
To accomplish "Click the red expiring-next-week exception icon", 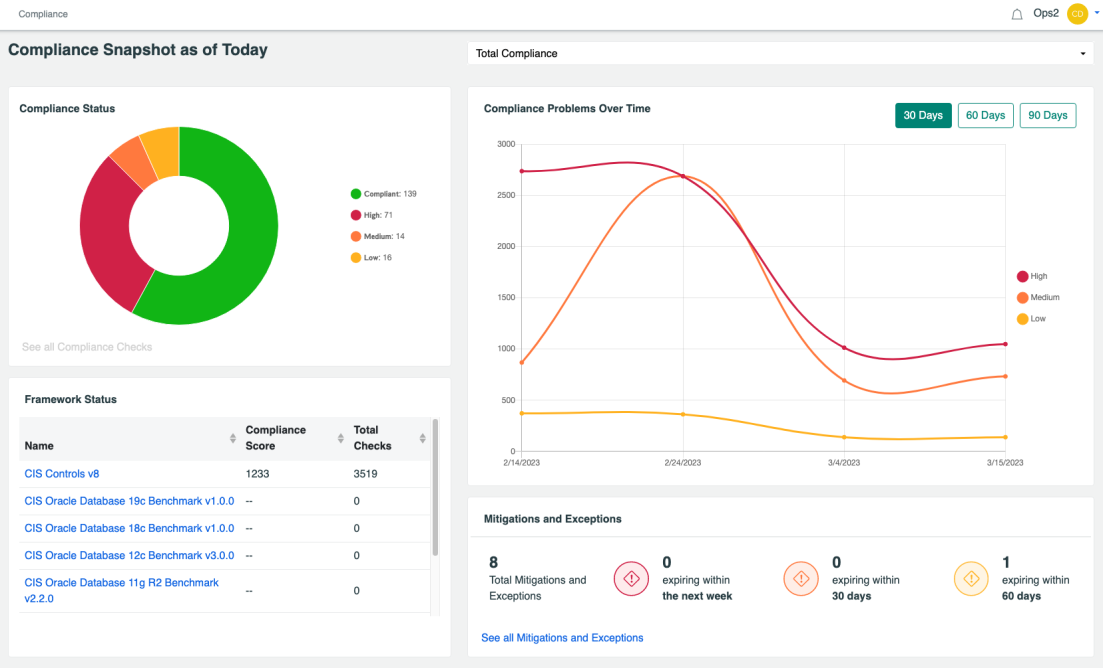I will (x=631, y=578).
